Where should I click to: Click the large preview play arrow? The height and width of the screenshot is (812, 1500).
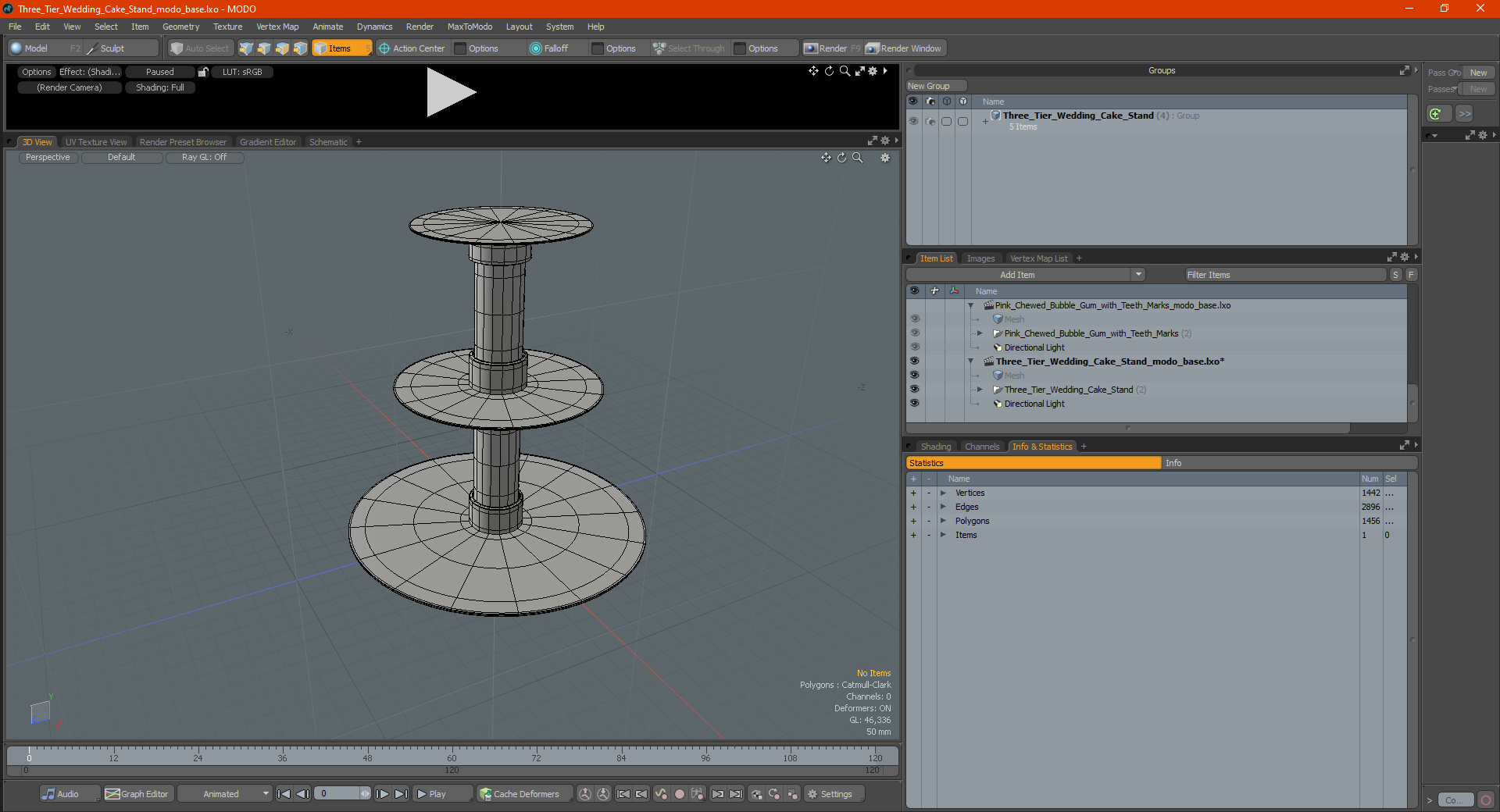click(451, 92)
